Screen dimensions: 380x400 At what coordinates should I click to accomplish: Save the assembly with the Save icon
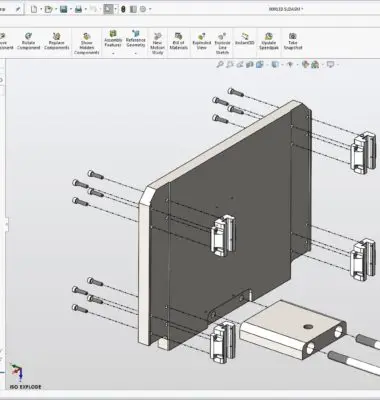(x=64, y=9)
